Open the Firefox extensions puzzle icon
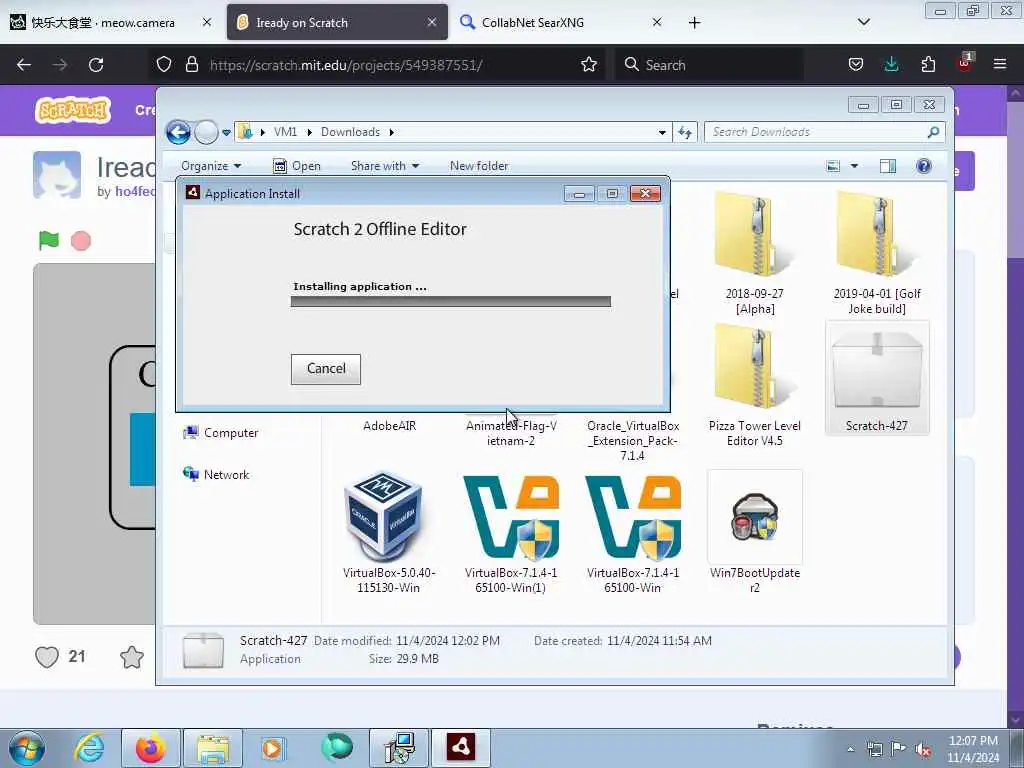Viewport: 1024px width, 768px height. click(x=928, y=65)
